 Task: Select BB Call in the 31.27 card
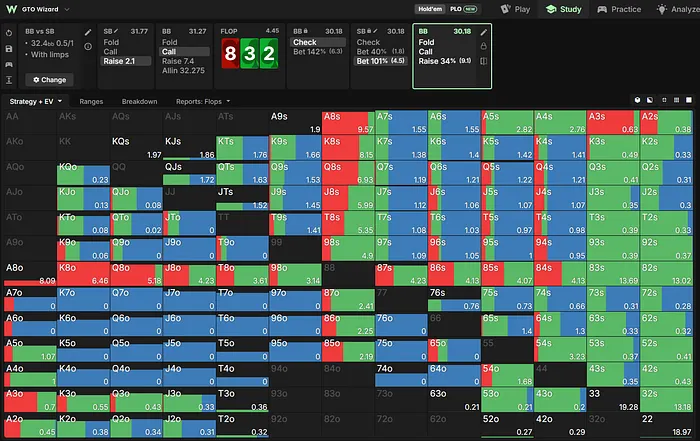point(185,52)
